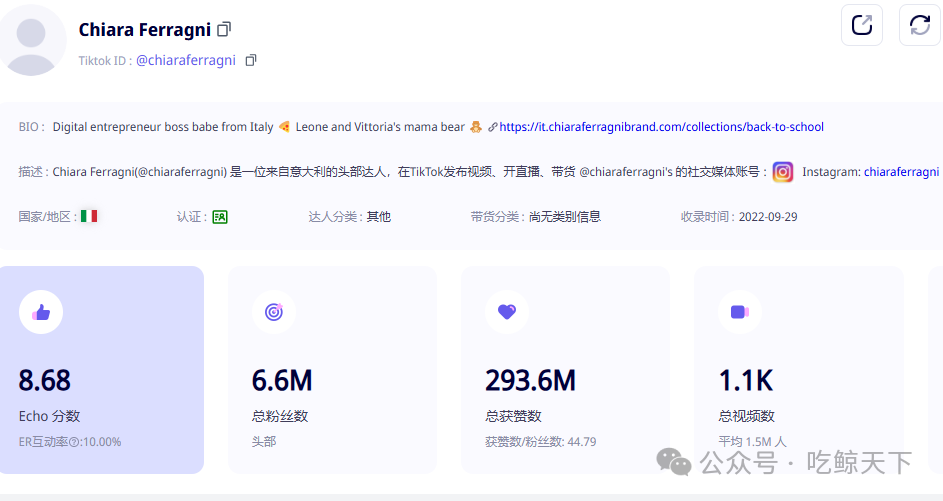Click the BIO label
Screen dimensions: 943x501
(x=31, y=127)
